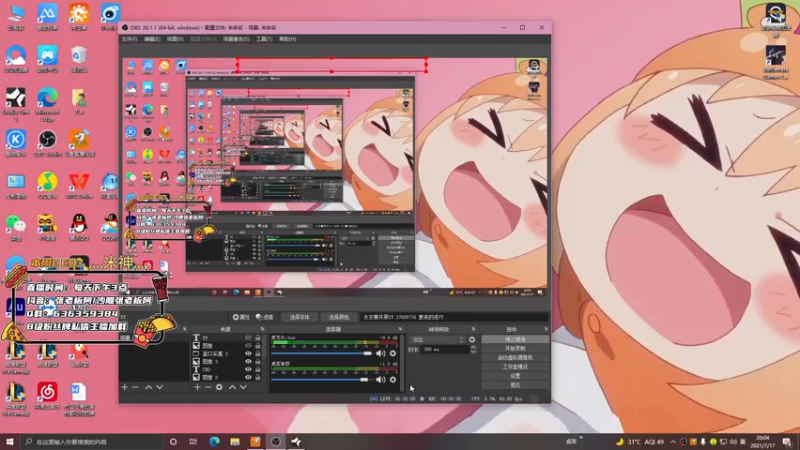Open the OBS Studio desktop shortcut
The width and height of the screenshot is (800, 450).
click(47, 143)
